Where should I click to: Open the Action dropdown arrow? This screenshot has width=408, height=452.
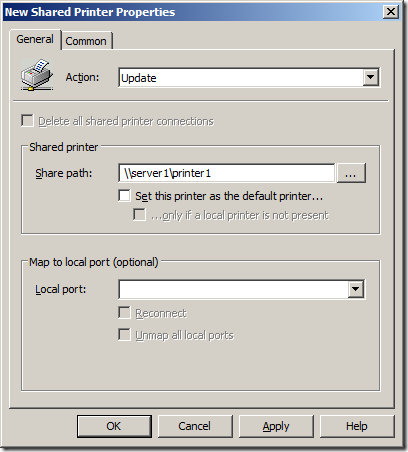pyautogui.click(x=370, y=78)
